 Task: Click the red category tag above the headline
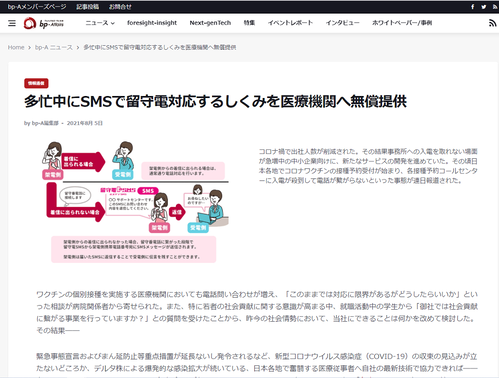pos(36,83)
